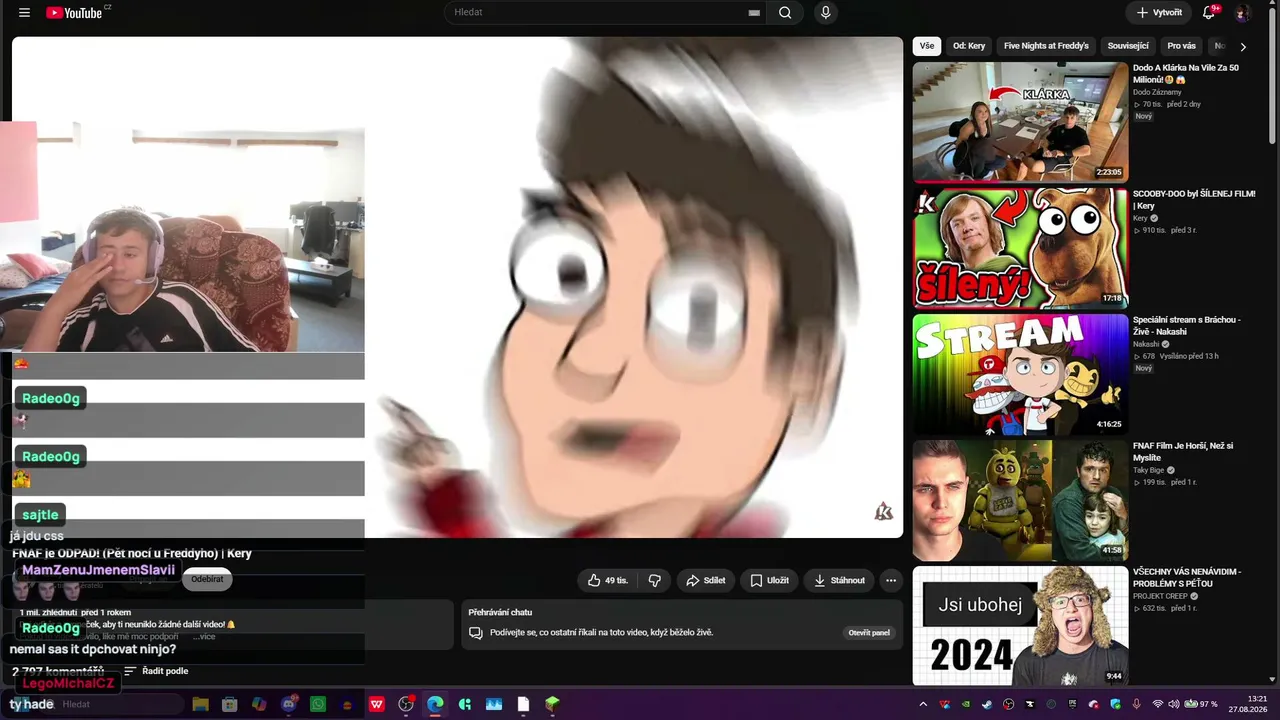
Task: Open the PROJEKT CREEP channel link
Action: point(1159,596)
